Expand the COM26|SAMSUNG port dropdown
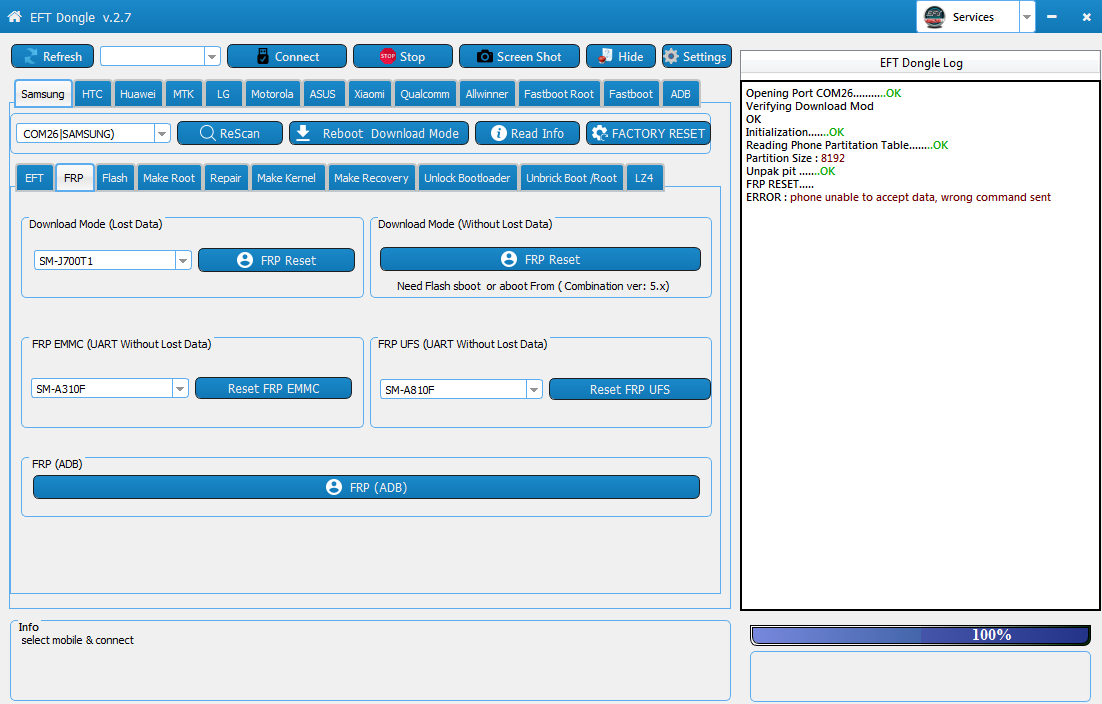Viewport: 1102px width, 704px height. (x=162, y=133)
